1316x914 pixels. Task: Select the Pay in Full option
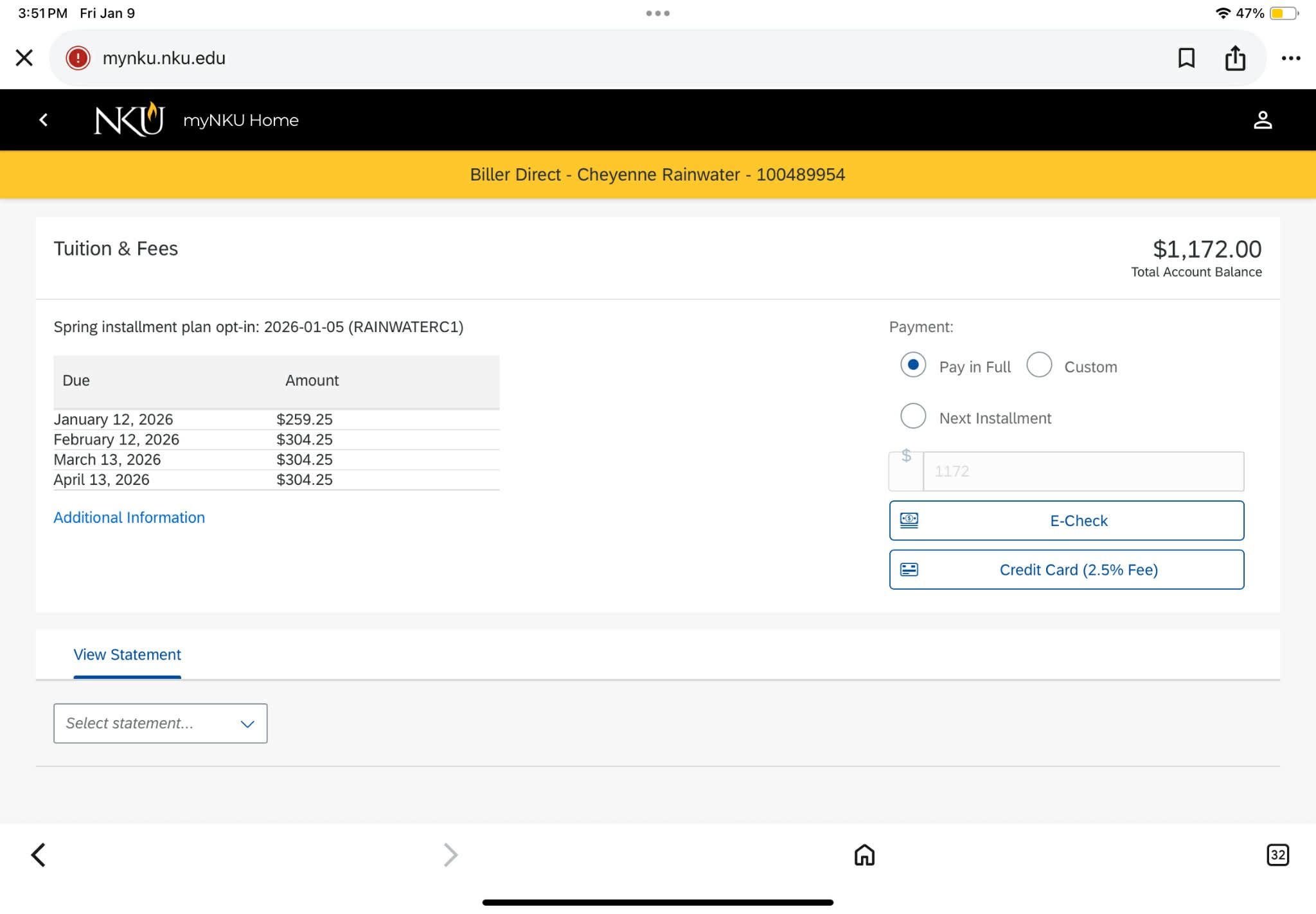(x=912, y=365)
